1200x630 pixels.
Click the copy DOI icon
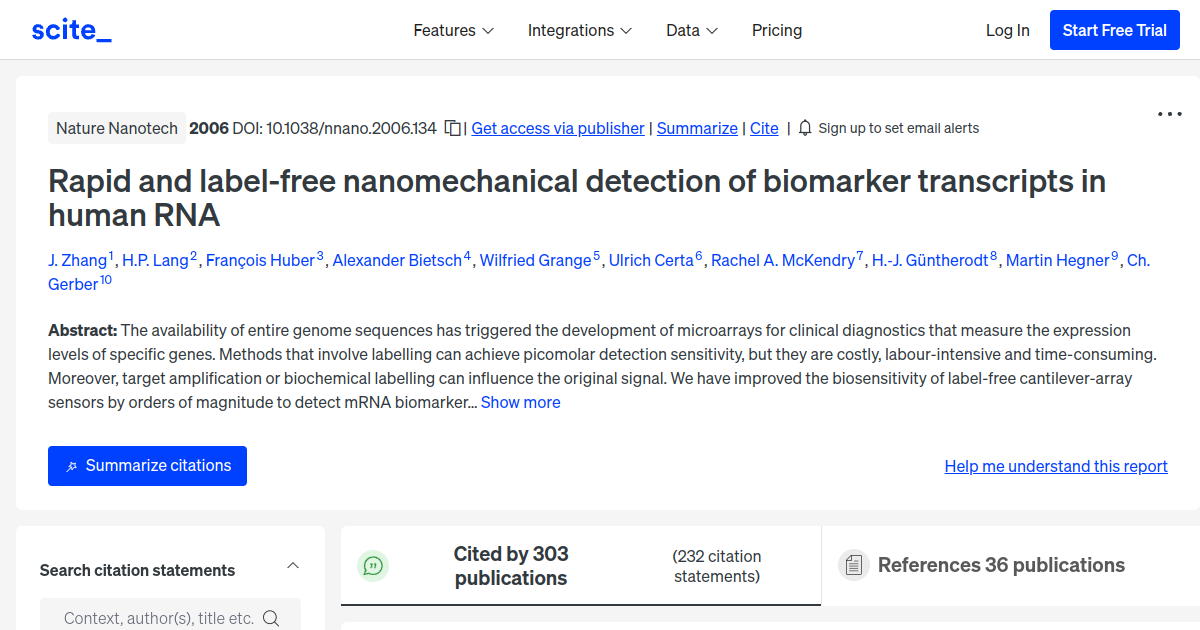coord(452,128)
